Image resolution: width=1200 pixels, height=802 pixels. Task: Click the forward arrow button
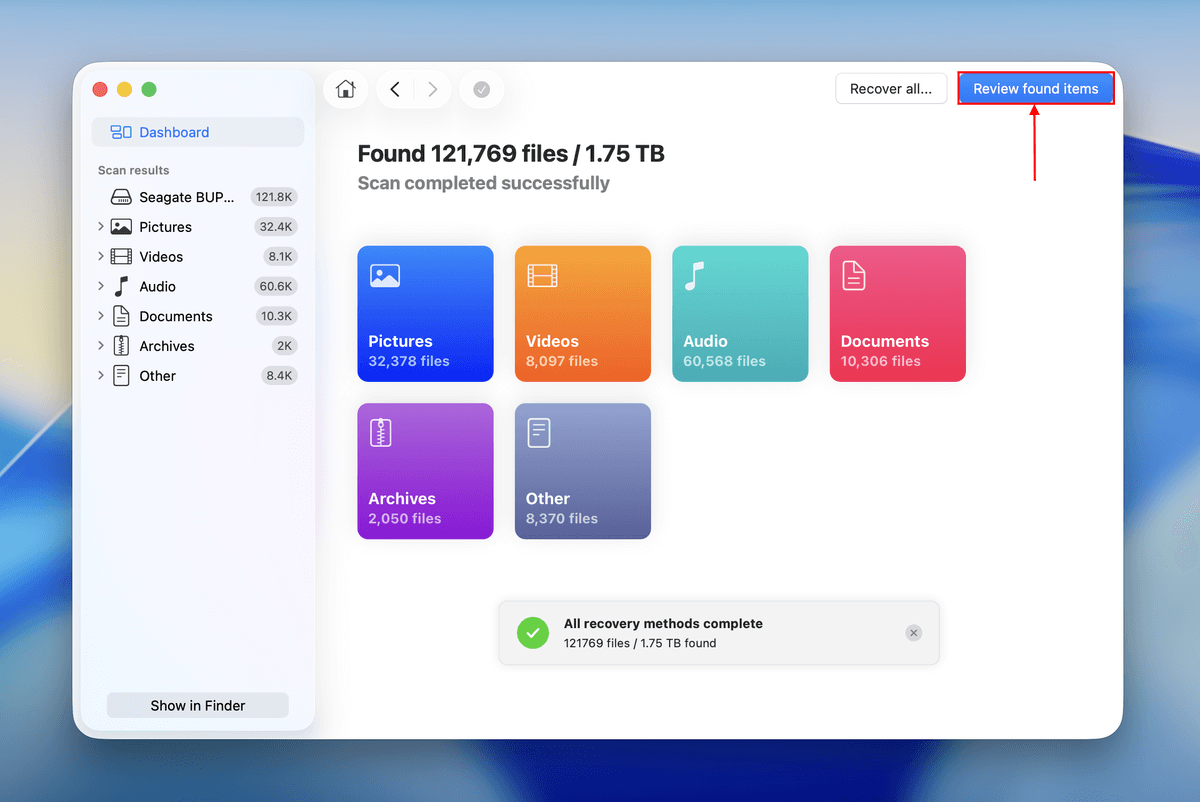pyautogui.click(x=432, y=89)
